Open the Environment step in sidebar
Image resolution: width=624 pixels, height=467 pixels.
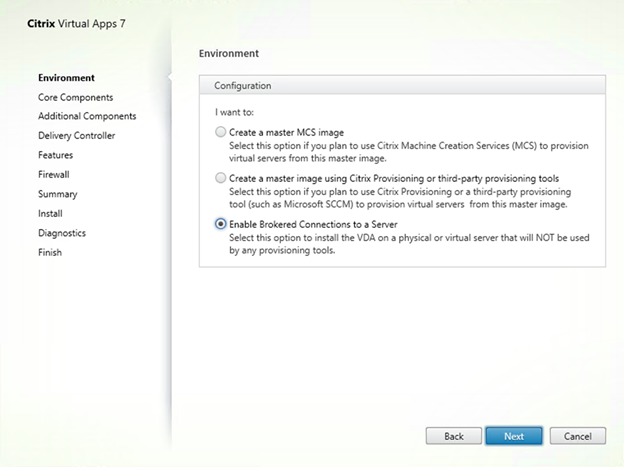[x=66, y=78]
